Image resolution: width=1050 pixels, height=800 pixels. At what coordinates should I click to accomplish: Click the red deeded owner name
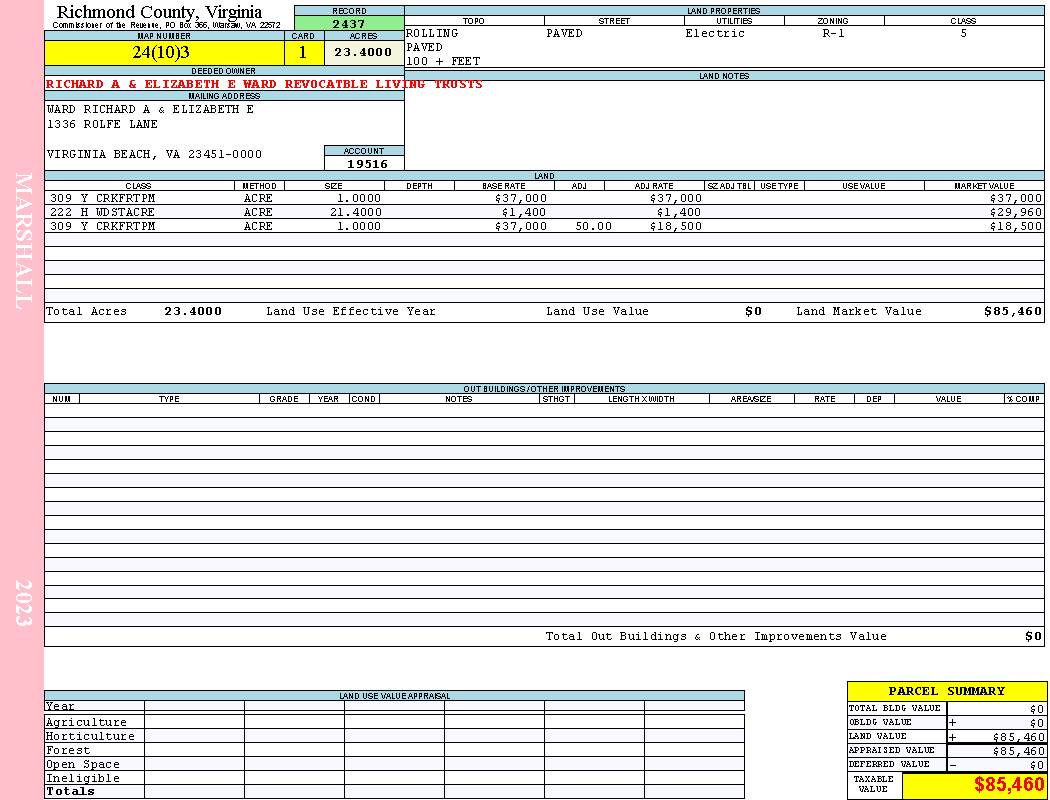tap(264, 84)
